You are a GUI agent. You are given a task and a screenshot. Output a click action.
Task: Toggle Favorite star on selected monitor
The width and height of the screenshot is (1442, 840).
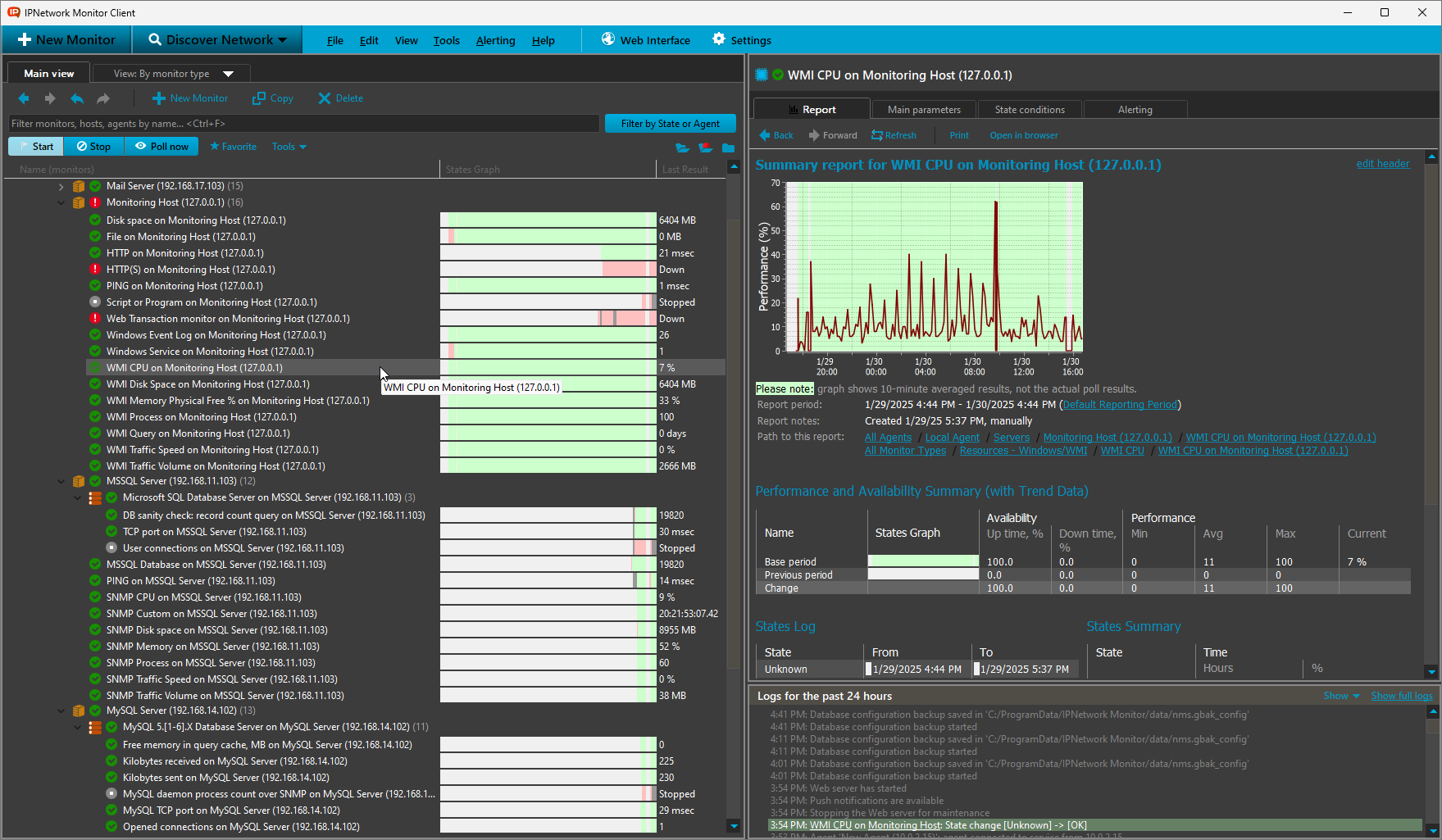click(233, 147)
